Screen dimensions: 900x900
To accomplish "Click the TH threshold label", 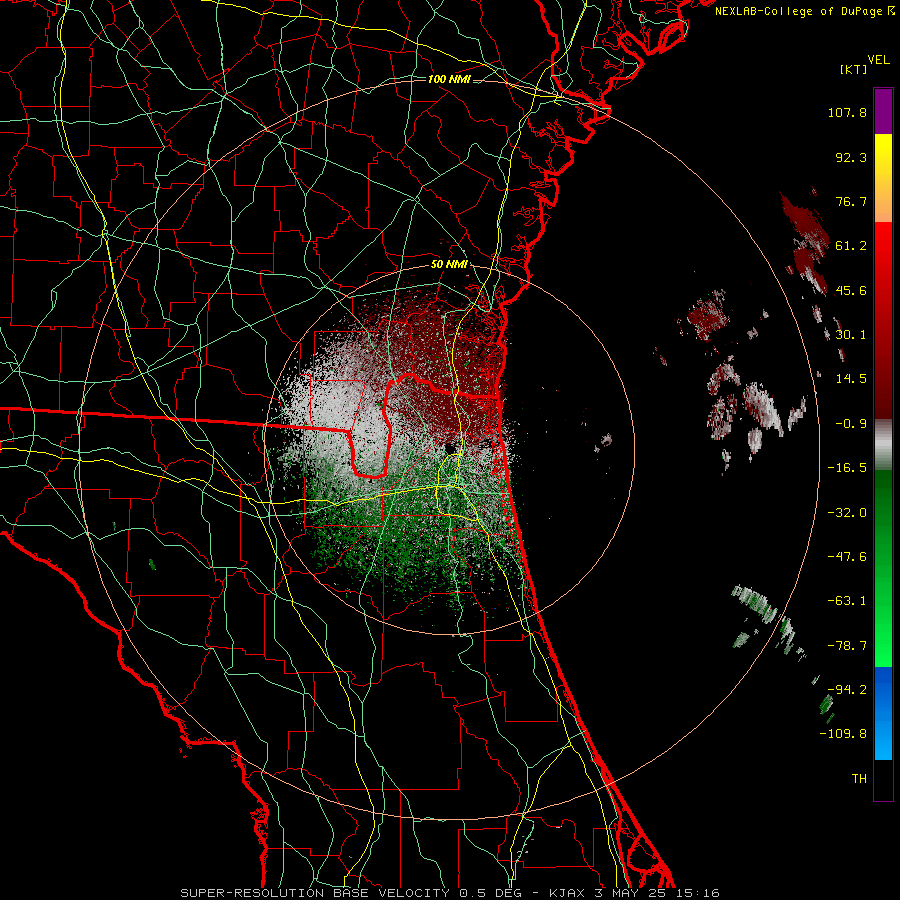I will coord(859,779).
